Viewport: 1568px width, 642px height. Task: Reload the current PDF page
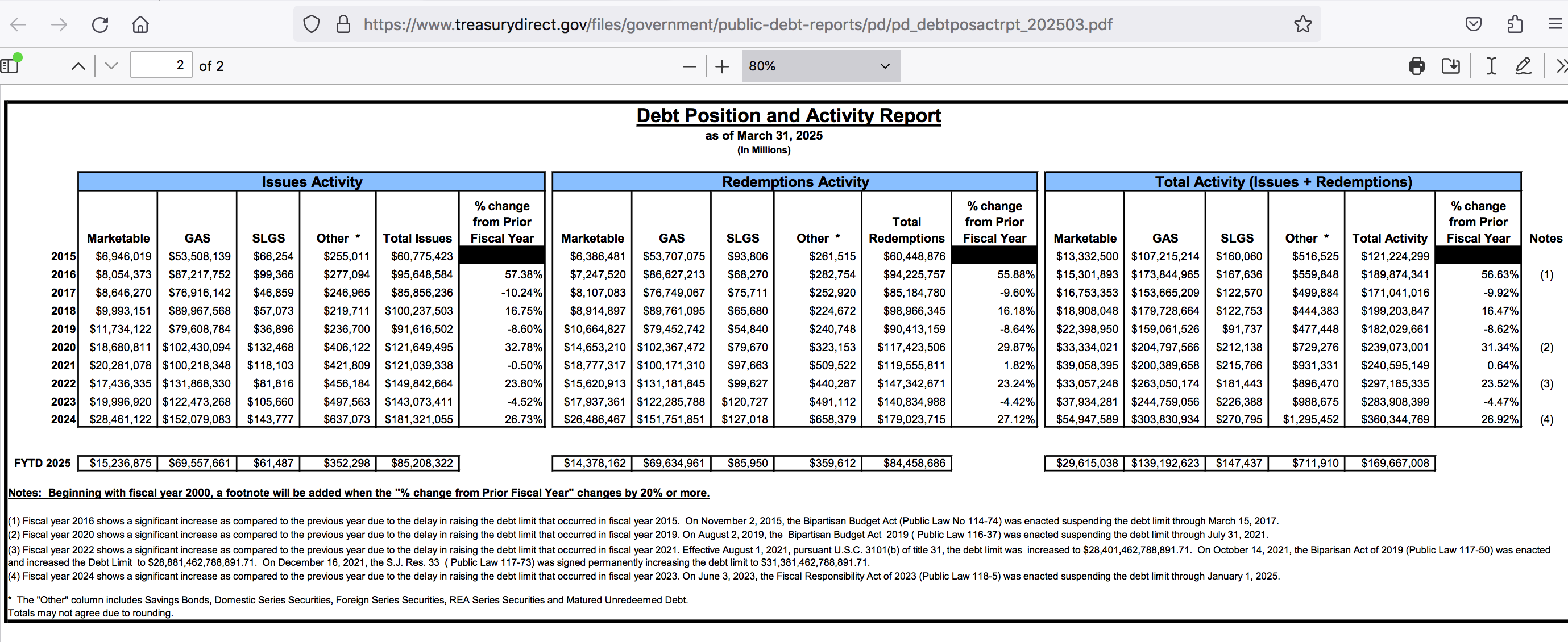point(100,24)
